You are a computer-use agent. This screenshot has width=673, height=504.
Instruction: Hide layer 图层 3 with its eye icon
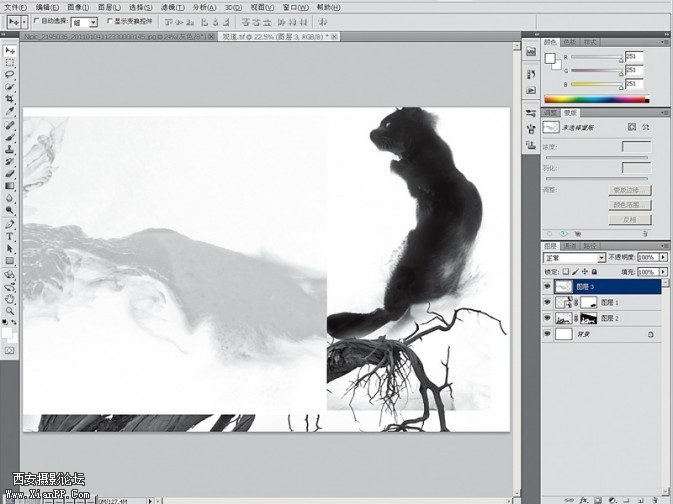547,286
